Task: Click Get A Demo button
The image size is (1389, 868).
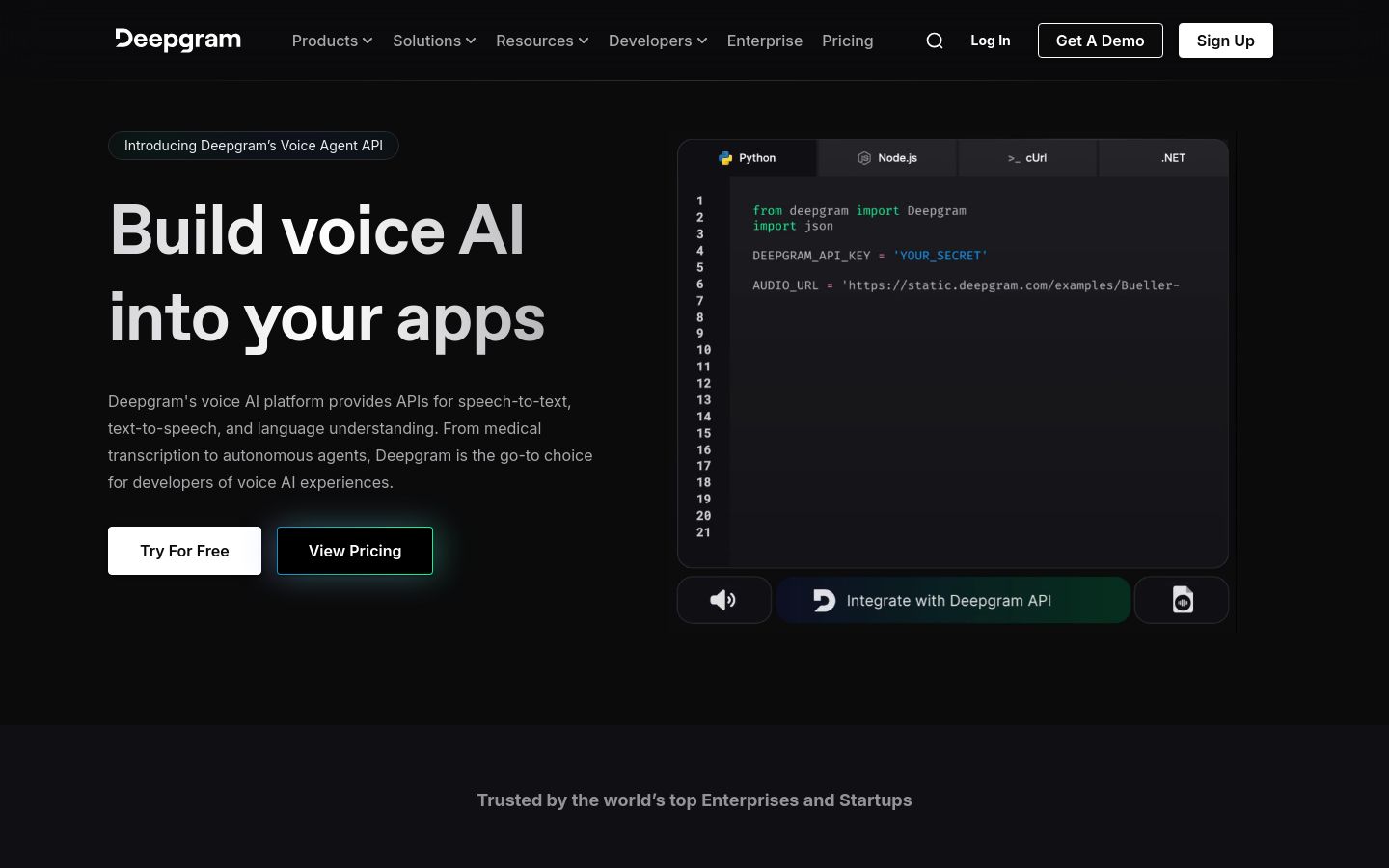Action: (x=1101, y=41)
